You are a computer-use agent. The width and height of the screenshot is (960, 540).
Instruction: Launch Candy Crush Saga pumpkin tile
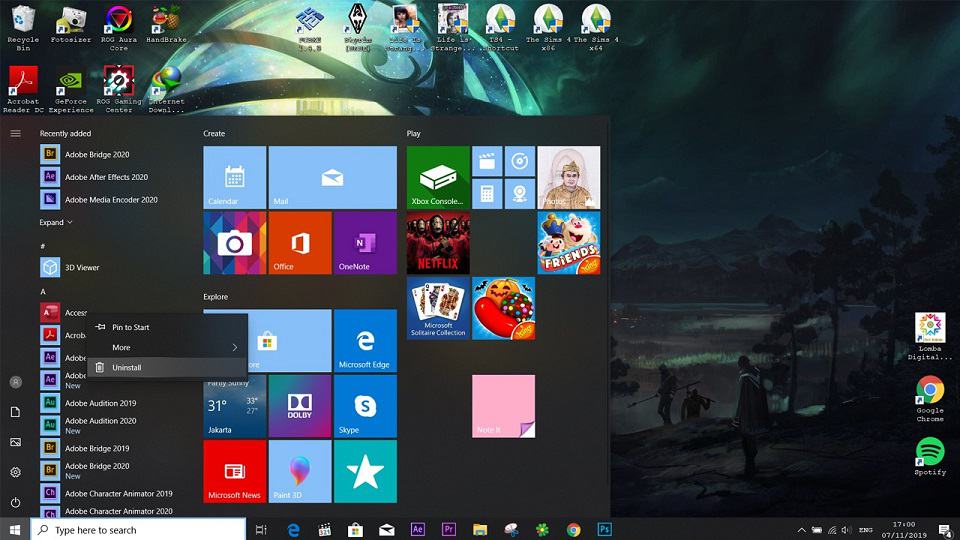tap(503, 308)
